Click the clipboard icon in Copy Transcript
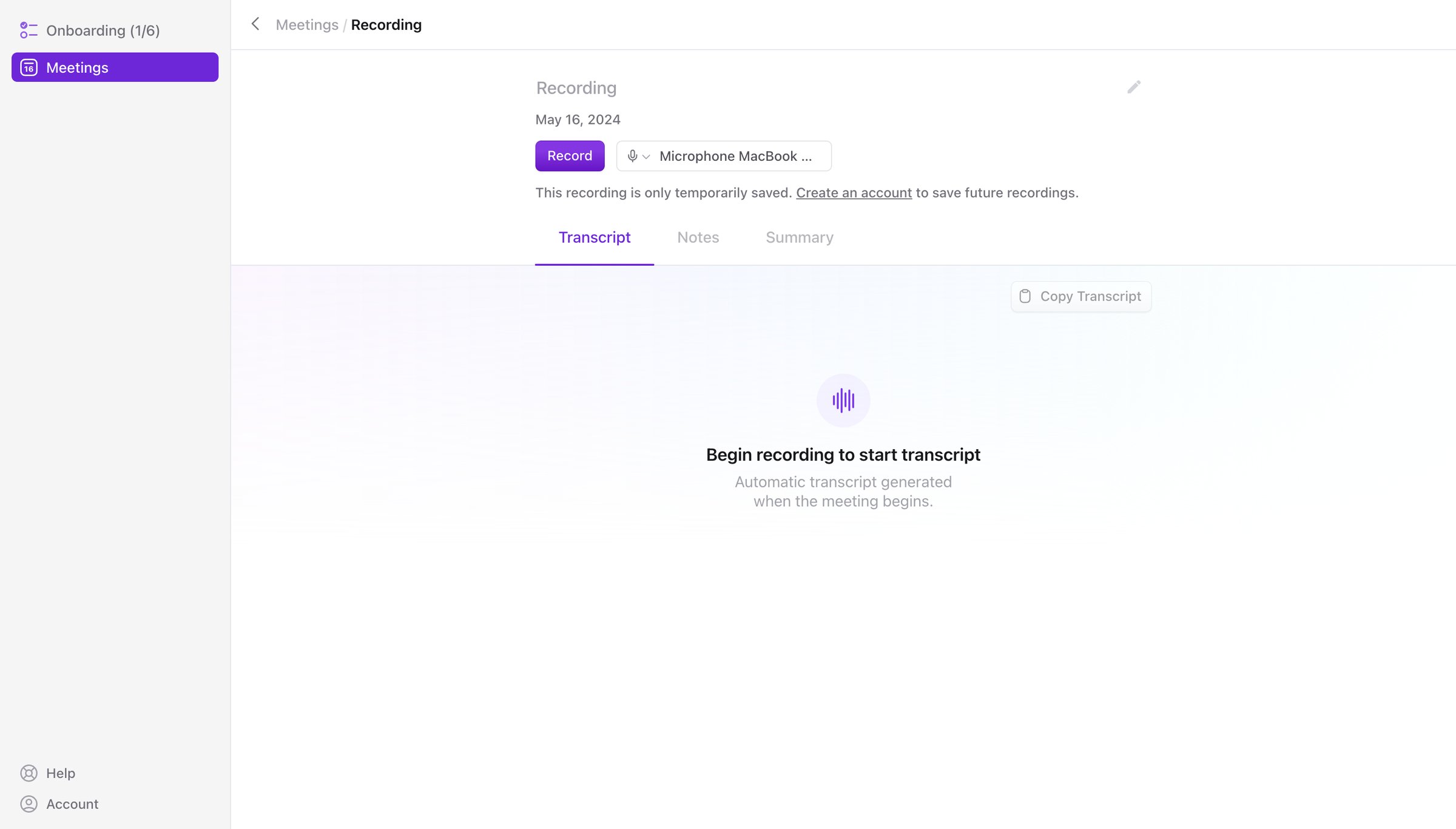 (x=1025, y=296)
